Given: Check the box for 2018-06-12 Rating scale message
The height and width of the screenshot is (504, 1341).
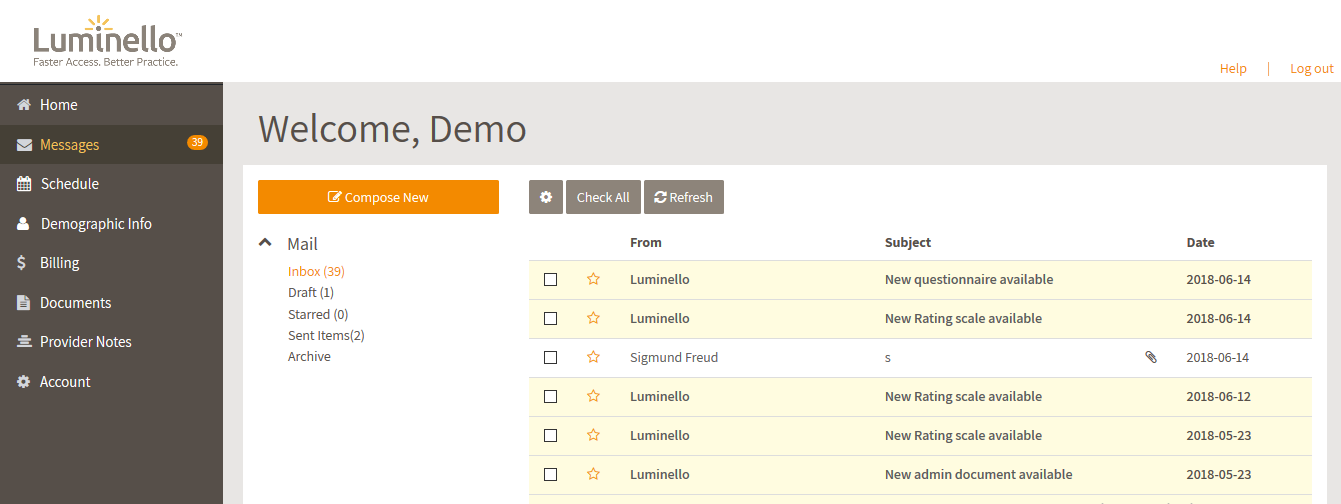Looking at the screenshot, I should [x=550, y=396].
